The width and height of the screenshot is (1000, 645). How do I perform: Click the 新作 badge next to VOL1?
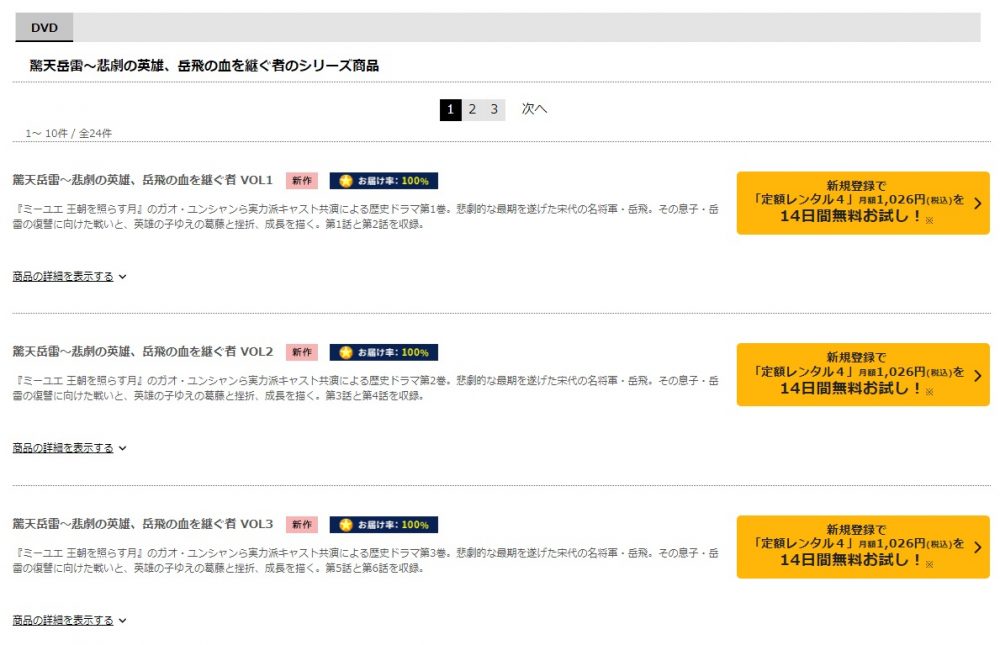(x=302, y=181)
